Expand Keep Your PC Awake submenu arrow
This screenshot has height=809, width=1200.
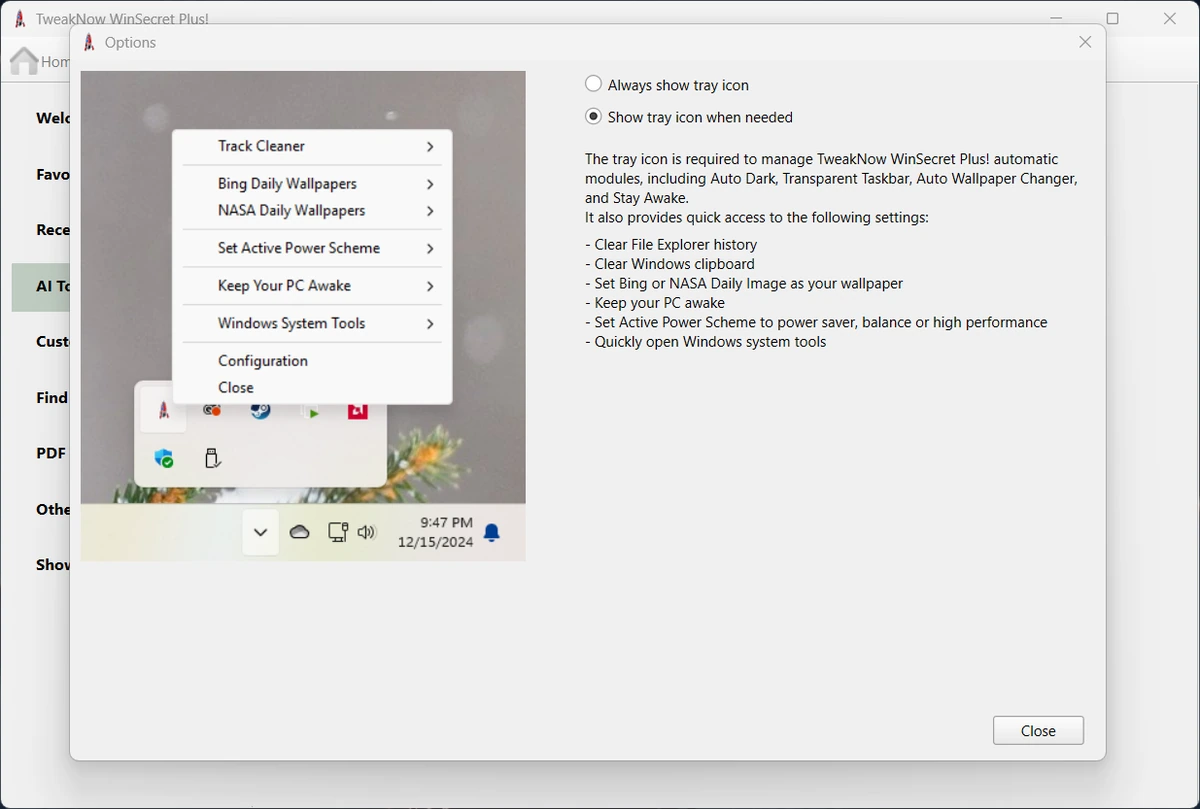tap(430, 286)
